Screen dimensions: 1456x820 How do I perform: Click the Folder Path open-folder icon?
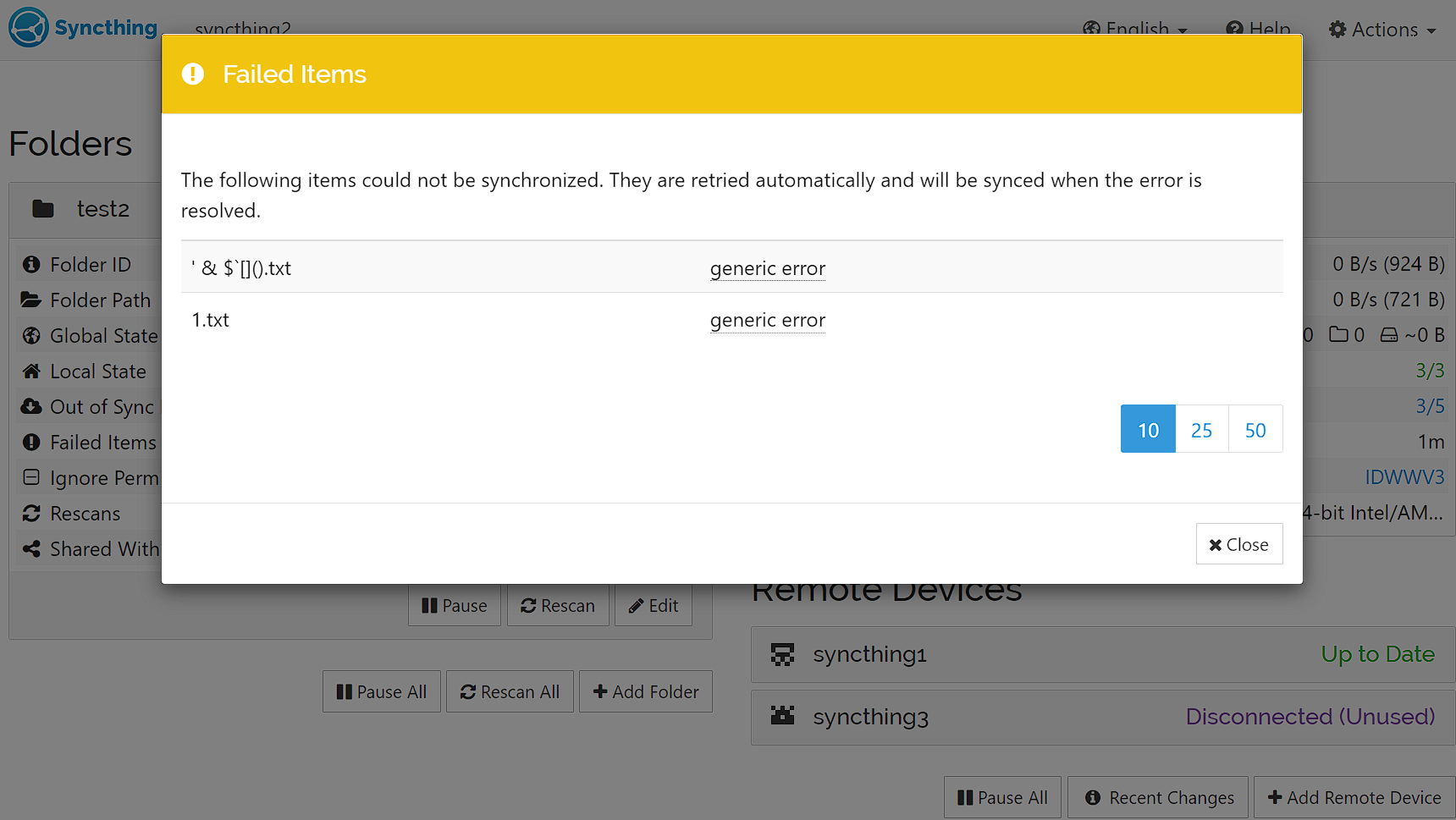(30, 300)
